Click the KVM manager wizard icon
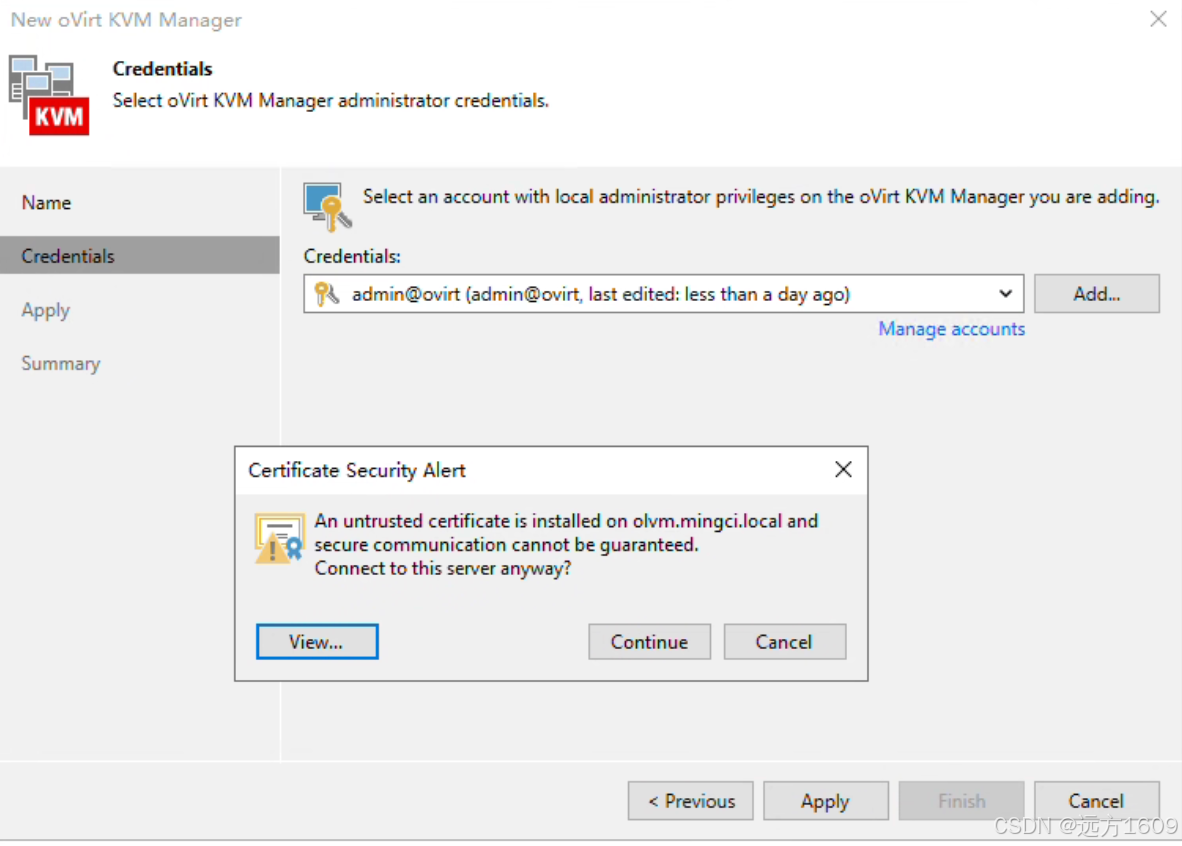Screen dimensions: 1182x846 pos(49,95)
